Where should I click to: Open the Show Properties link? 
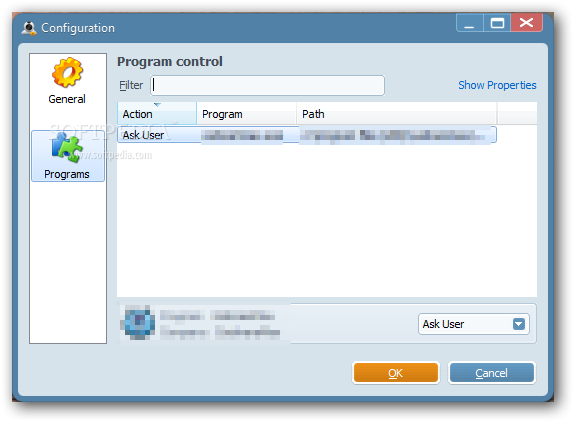tap(497, 85)
